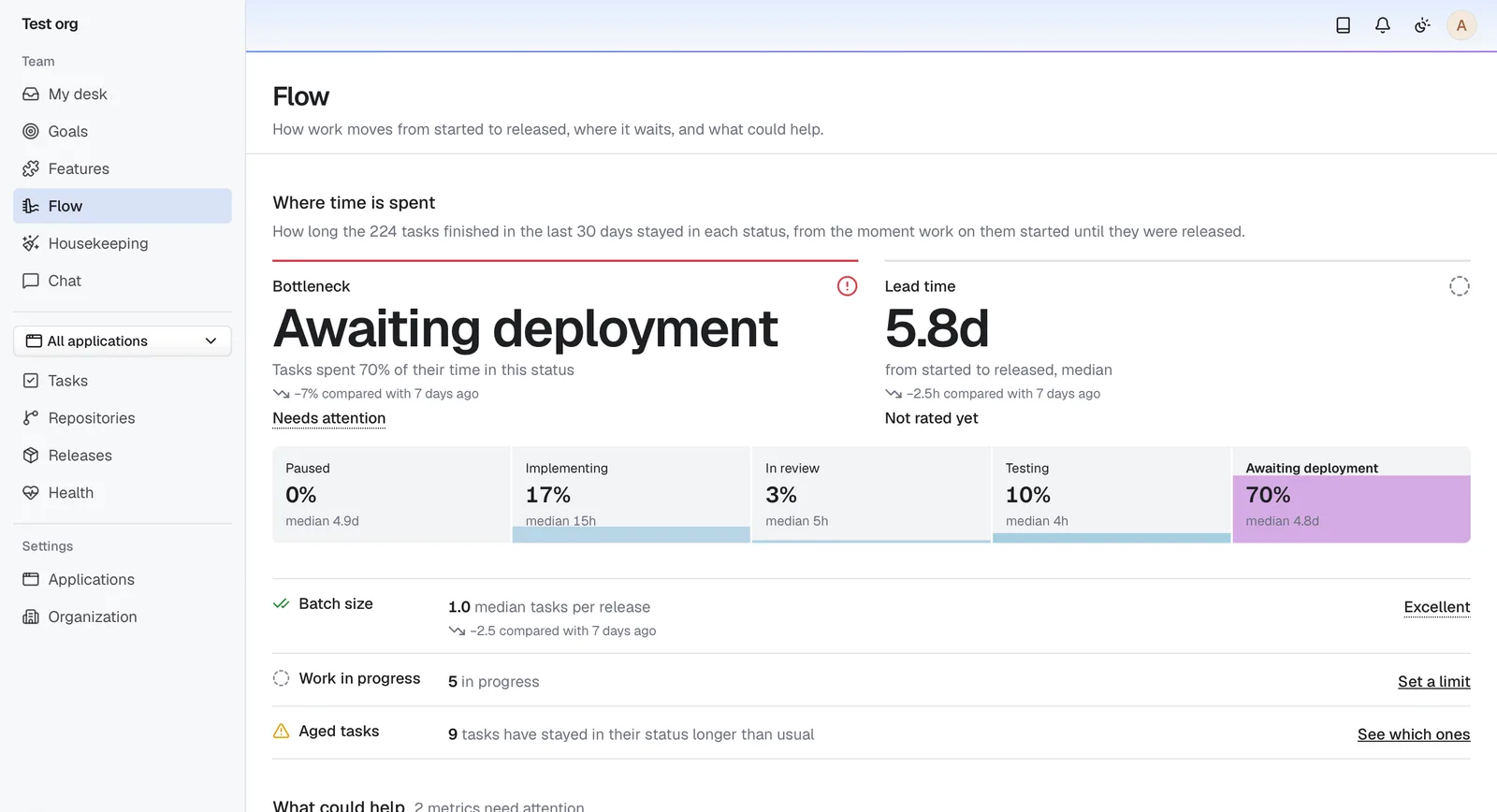The height and width of the screenshot is (812, 1497).
Task: Click the Test org name
Action: 51,24
